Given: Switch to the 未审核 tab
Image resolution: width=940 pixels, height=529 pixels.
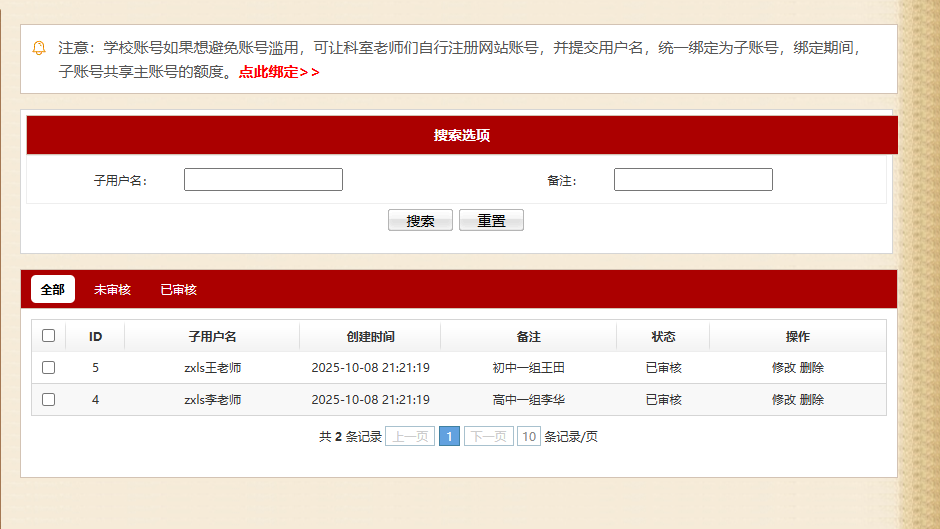Looking at the screenshot, I should (112, 289).
